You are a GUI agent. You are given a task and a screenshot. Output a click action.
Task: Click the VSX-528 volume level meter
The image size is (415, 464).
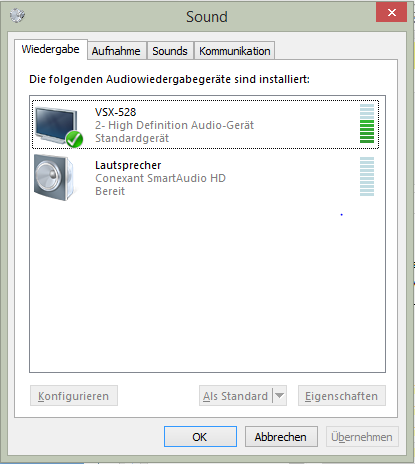click(x=367, y=124)
